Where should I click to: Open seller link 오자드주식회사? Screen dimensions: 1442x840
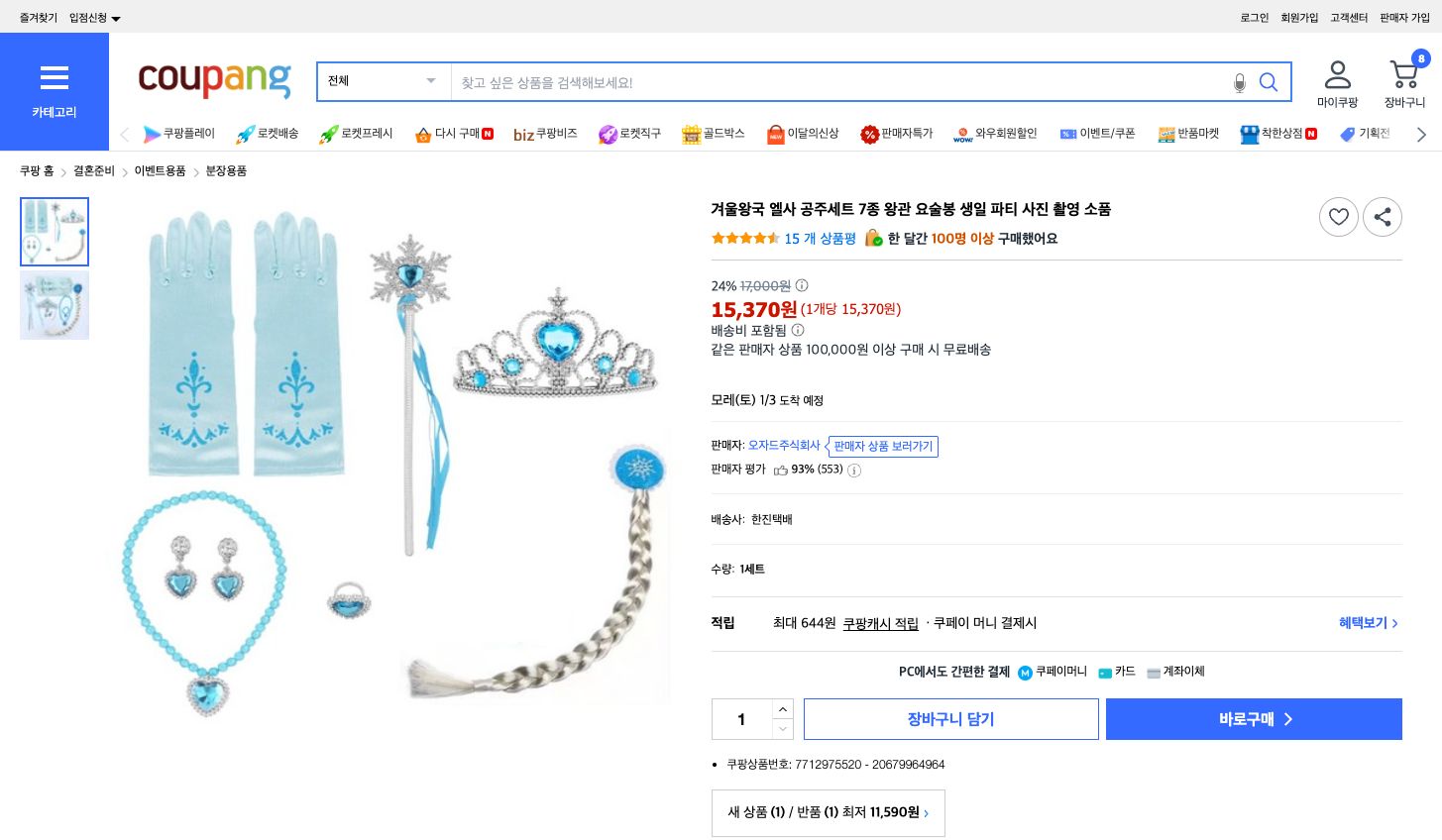pyautogui.click(x=783, y=445)
